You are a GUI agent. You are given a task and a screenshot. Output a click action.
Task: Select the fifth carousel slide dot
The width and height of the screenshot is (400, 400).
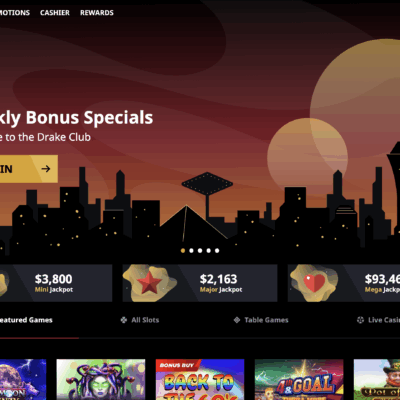(x=217, y=251)
